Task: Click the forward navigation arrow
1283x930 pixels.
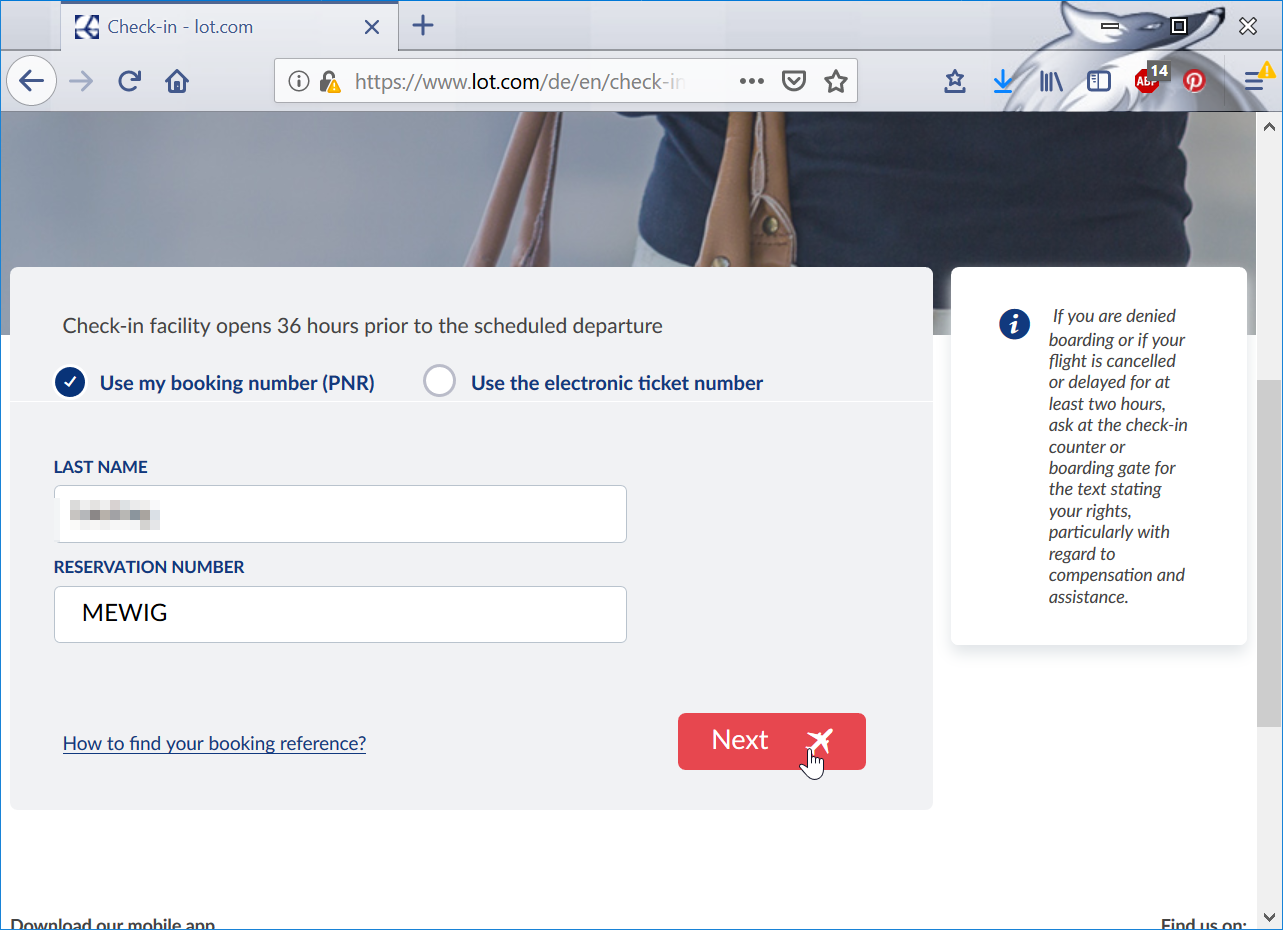Action: click(81, 81)
